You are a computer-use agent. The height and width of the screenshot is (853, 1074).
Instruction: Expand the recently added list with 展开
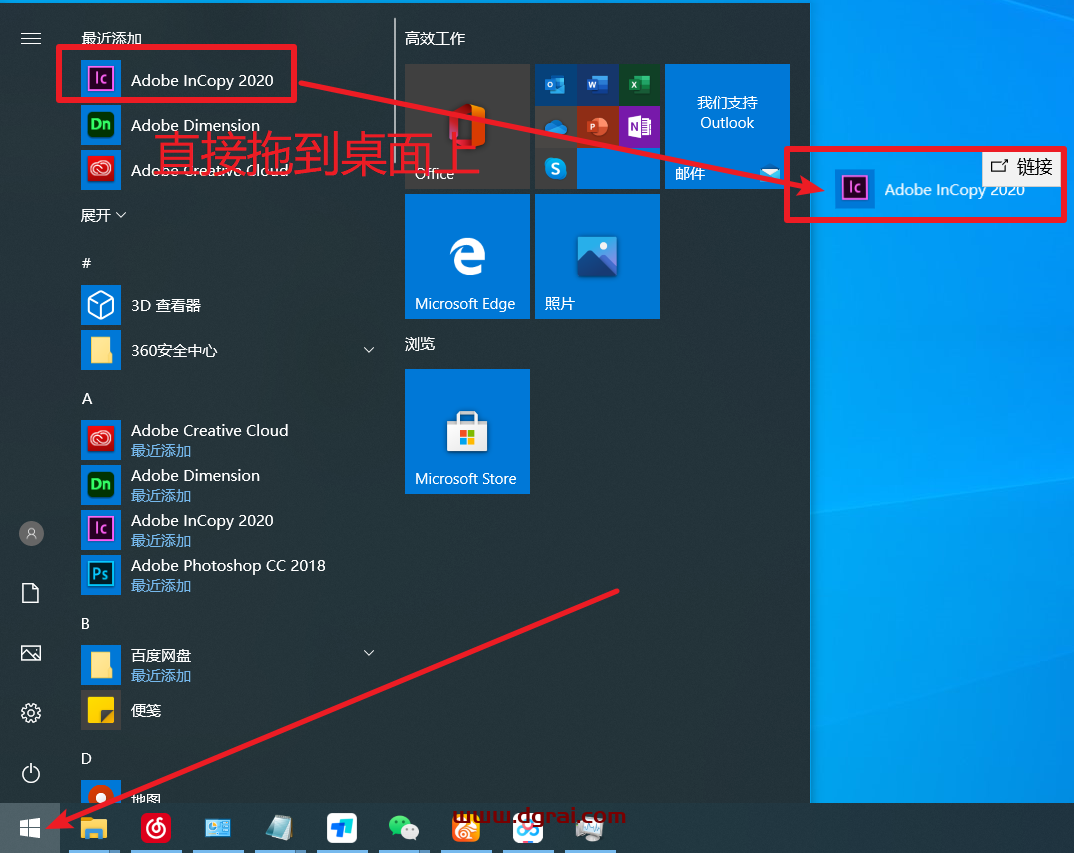tap(103, 215)
